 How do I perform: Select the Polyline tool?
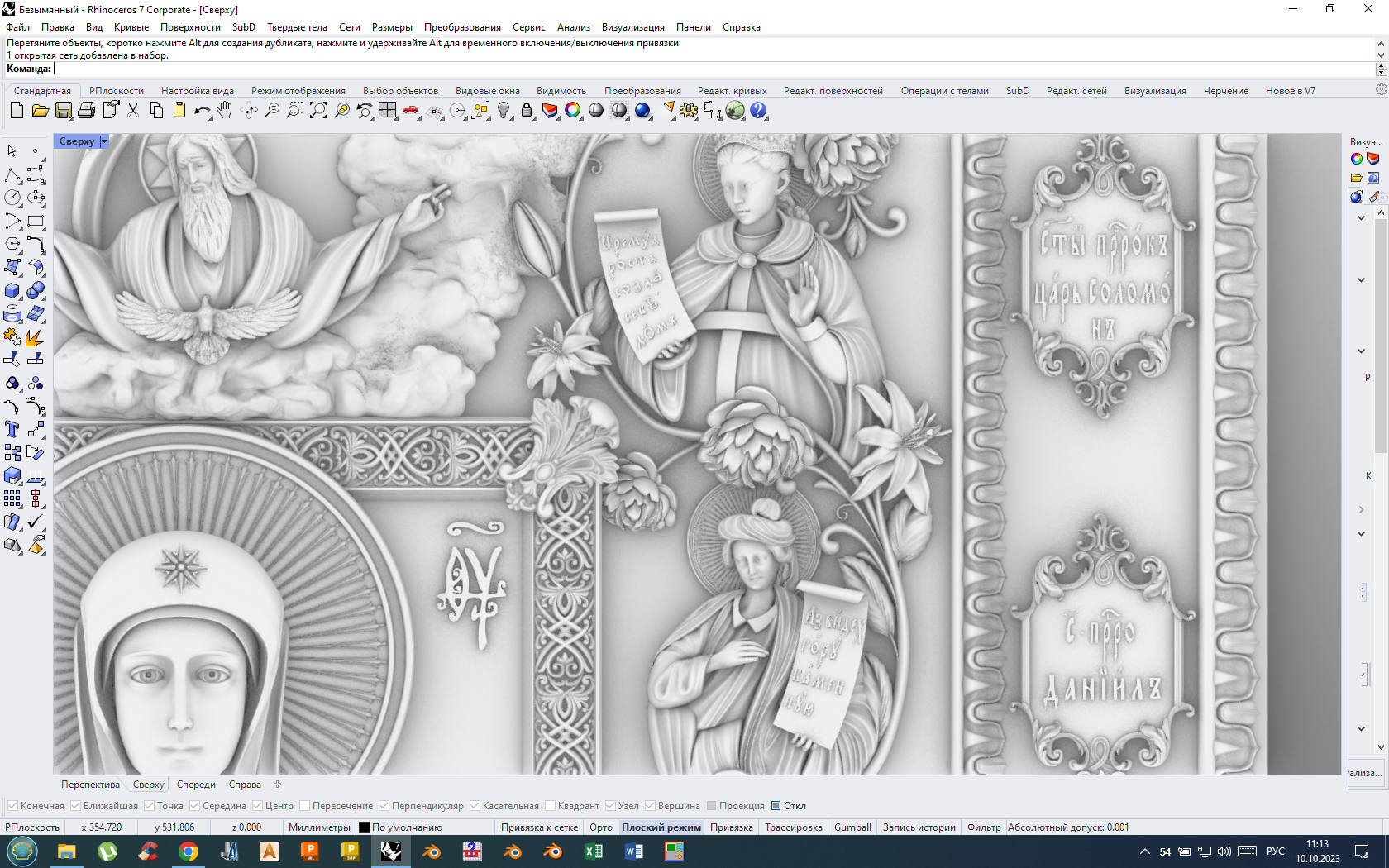12,174
